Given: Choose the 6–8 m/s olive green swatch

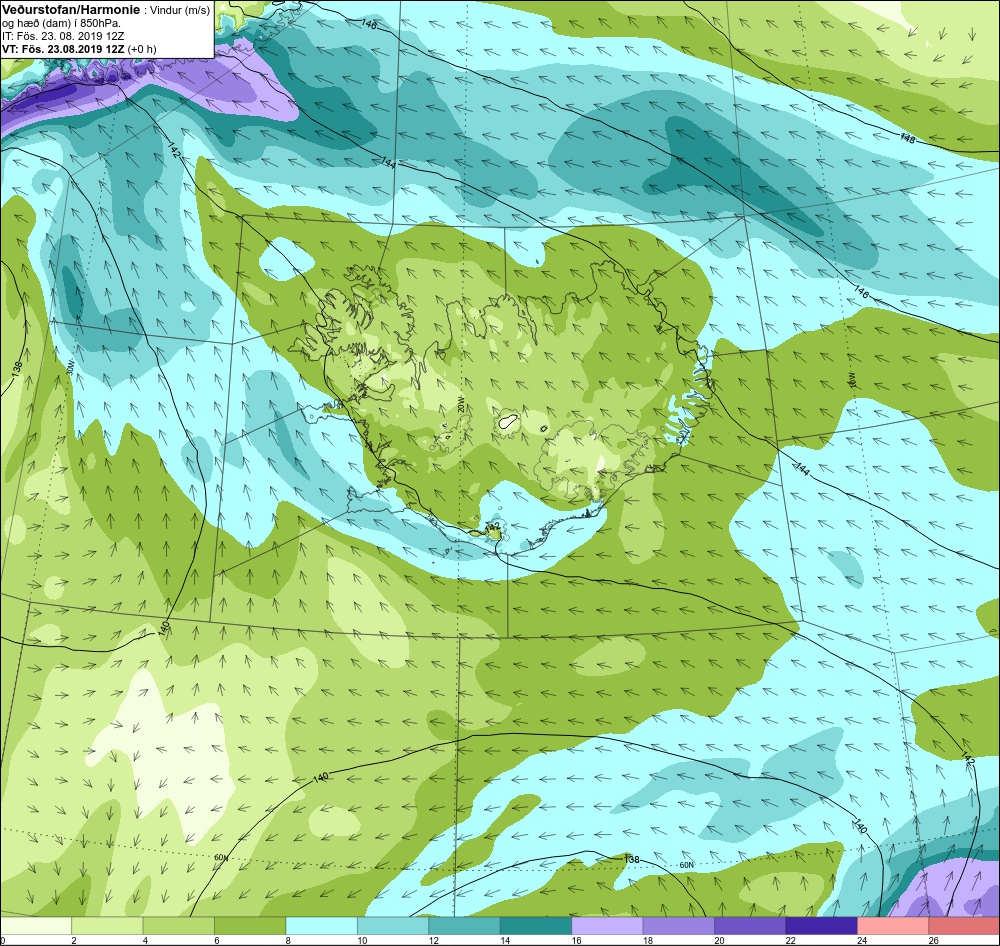Looking at the screenshot, I should [x=250, y=925].
